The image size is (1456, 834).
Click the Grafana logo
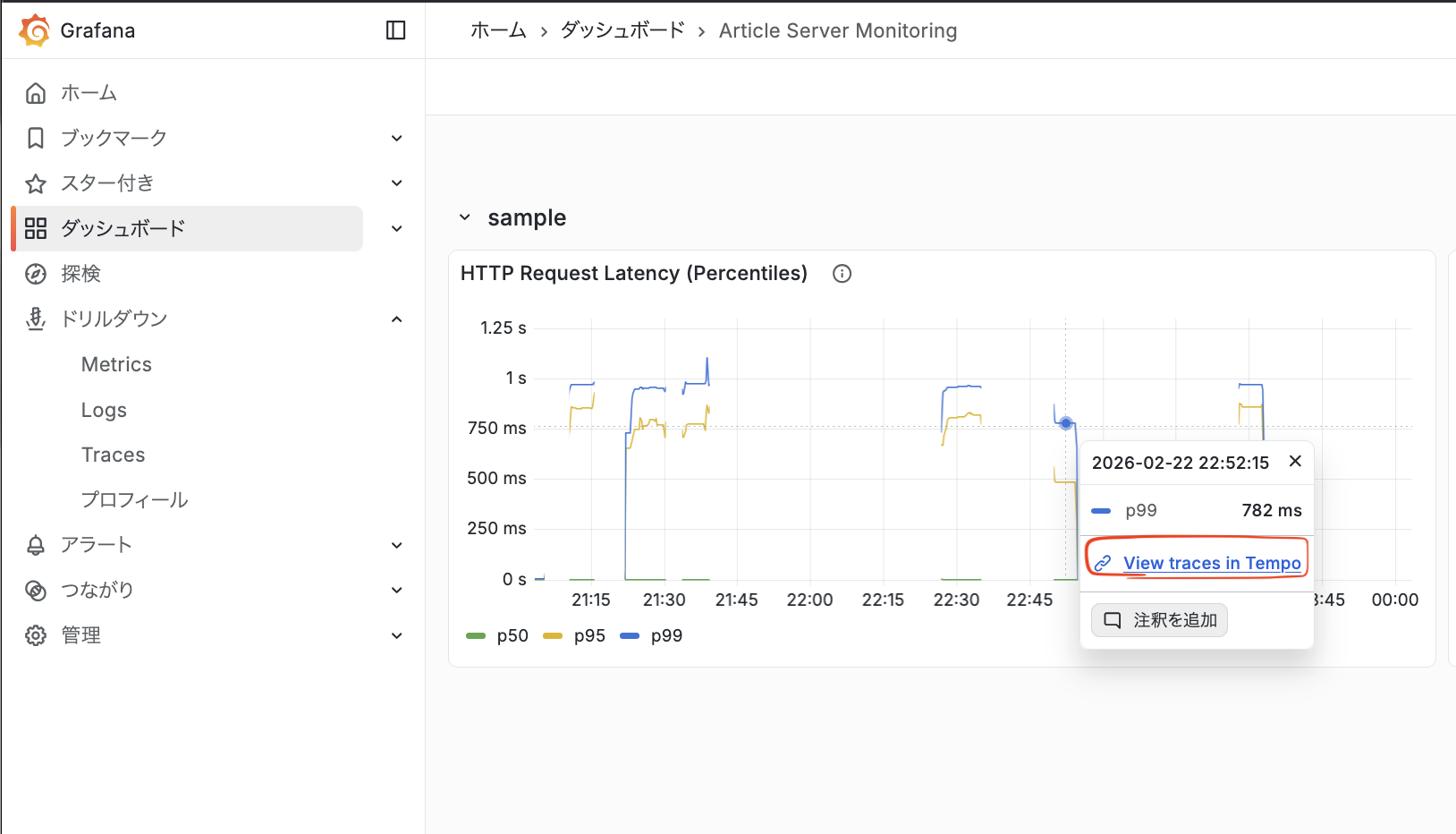(35, 30)
